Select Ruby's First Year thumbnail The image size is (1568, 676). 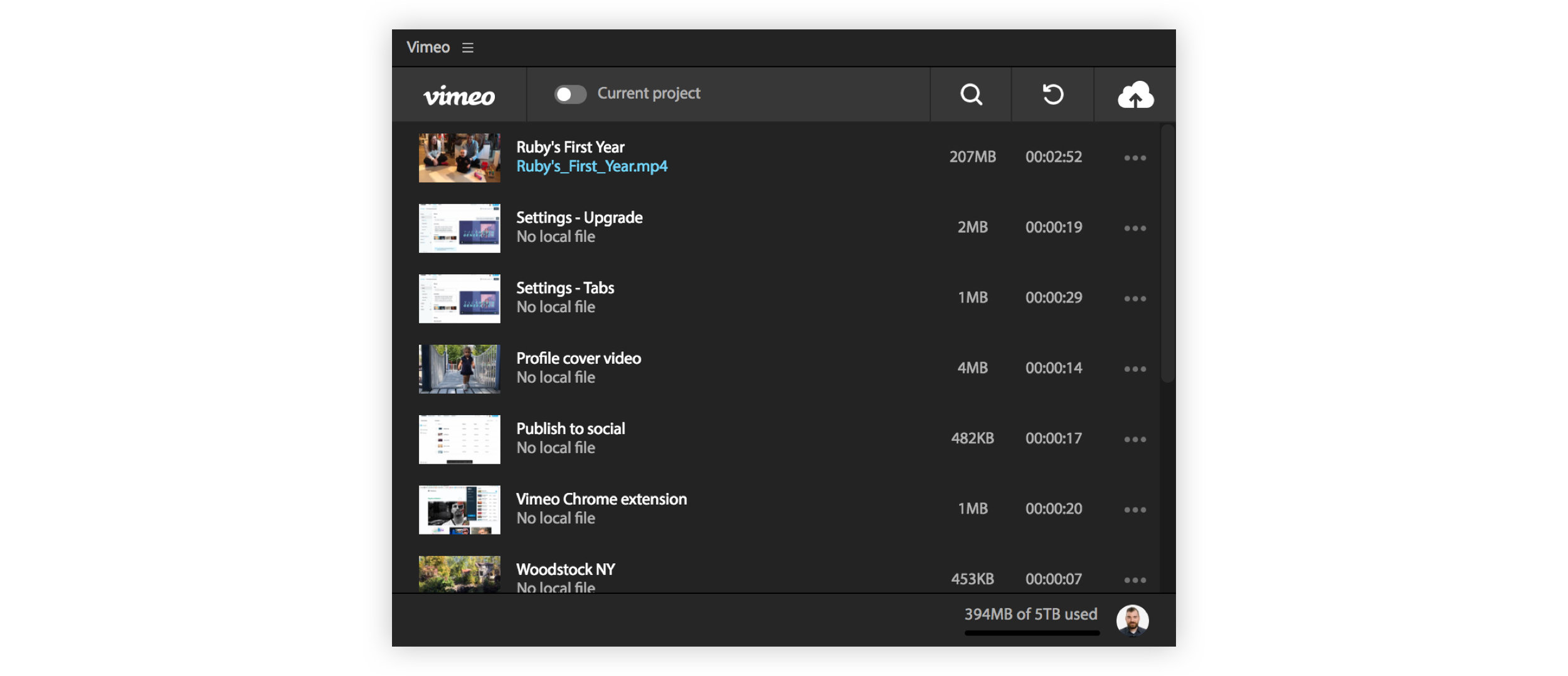[x=459, y=157]
